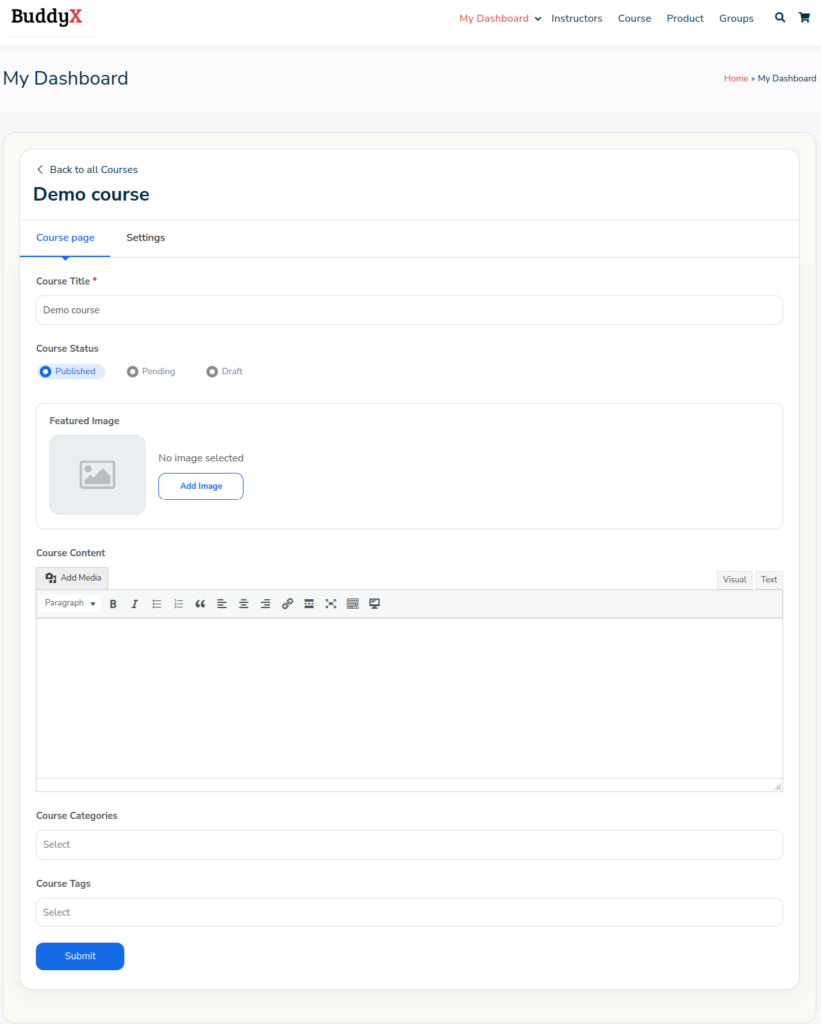
Task: Enter fullscreen editing mode
Action: 331,603
